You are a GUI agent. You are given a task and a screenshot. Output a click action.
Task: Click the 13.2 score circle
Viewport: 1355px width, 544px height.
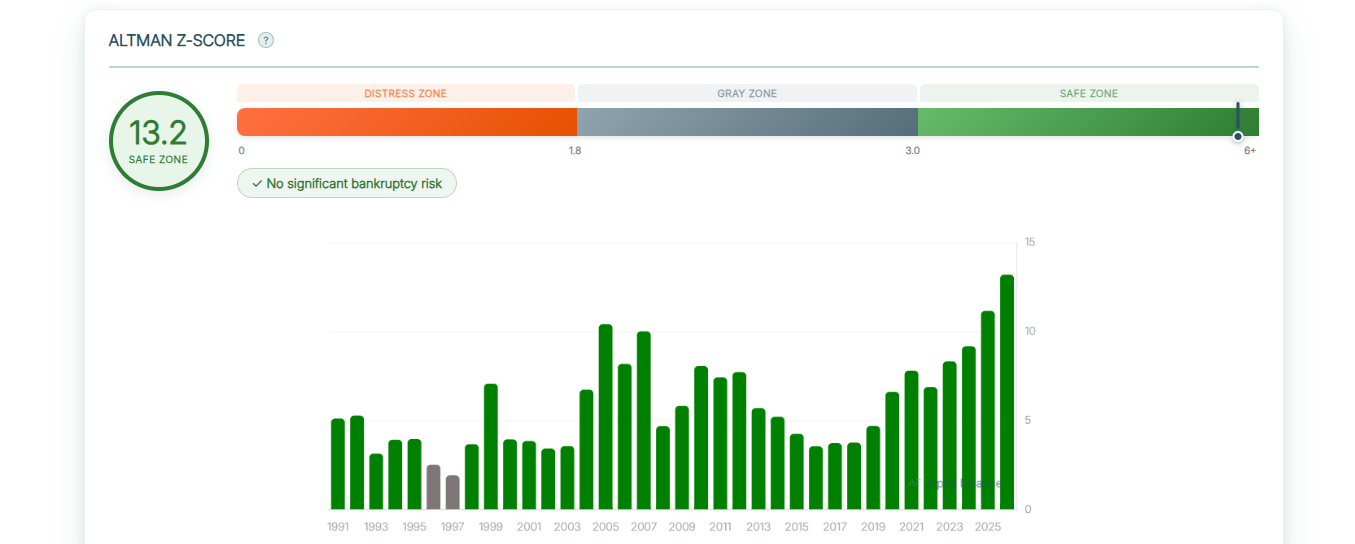pyautogui.click(x=158, y=140)
